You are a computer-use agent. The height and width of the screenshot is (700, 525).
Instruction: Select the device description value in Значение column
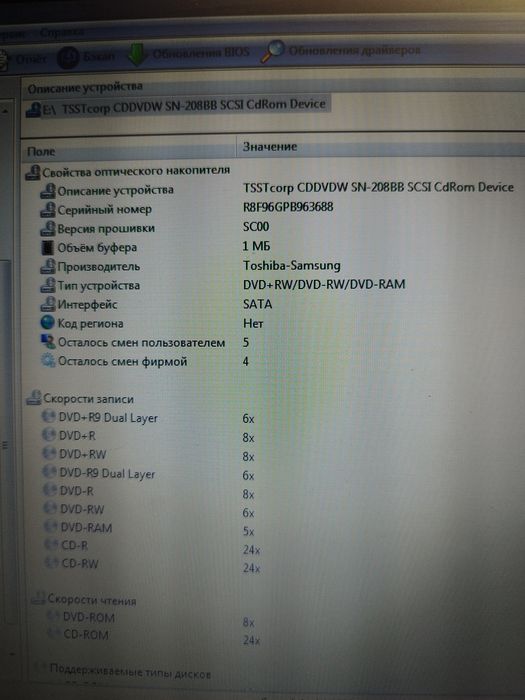tap(379, 187)
